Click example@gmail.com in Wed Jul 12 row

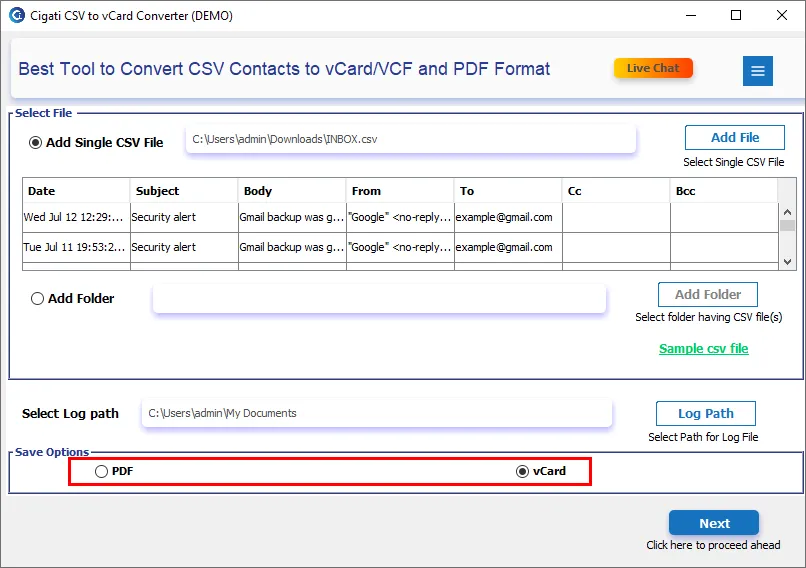(508, 217)
